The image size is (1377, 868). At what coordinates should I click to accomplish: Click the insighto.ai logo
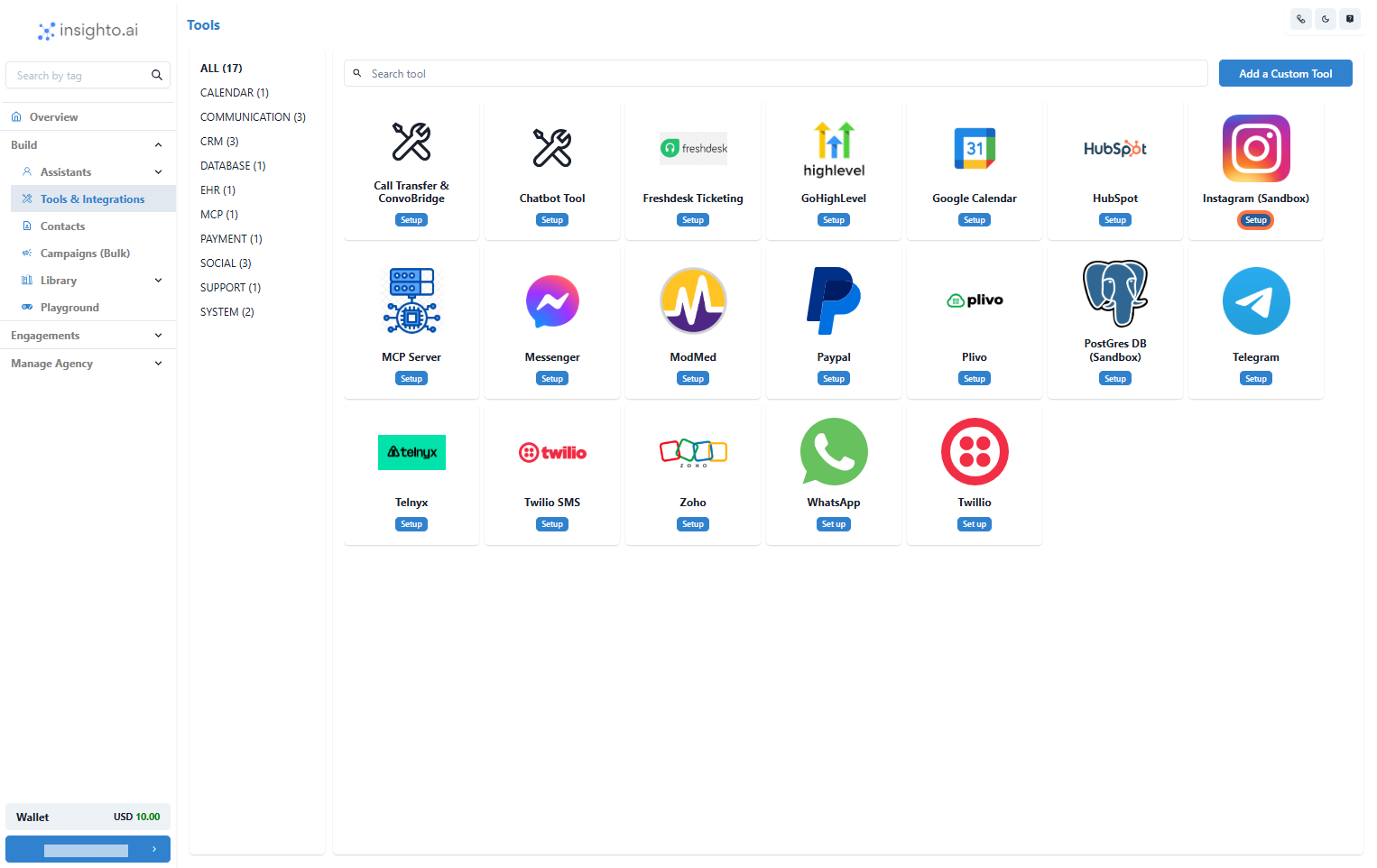tap(86, 30)
